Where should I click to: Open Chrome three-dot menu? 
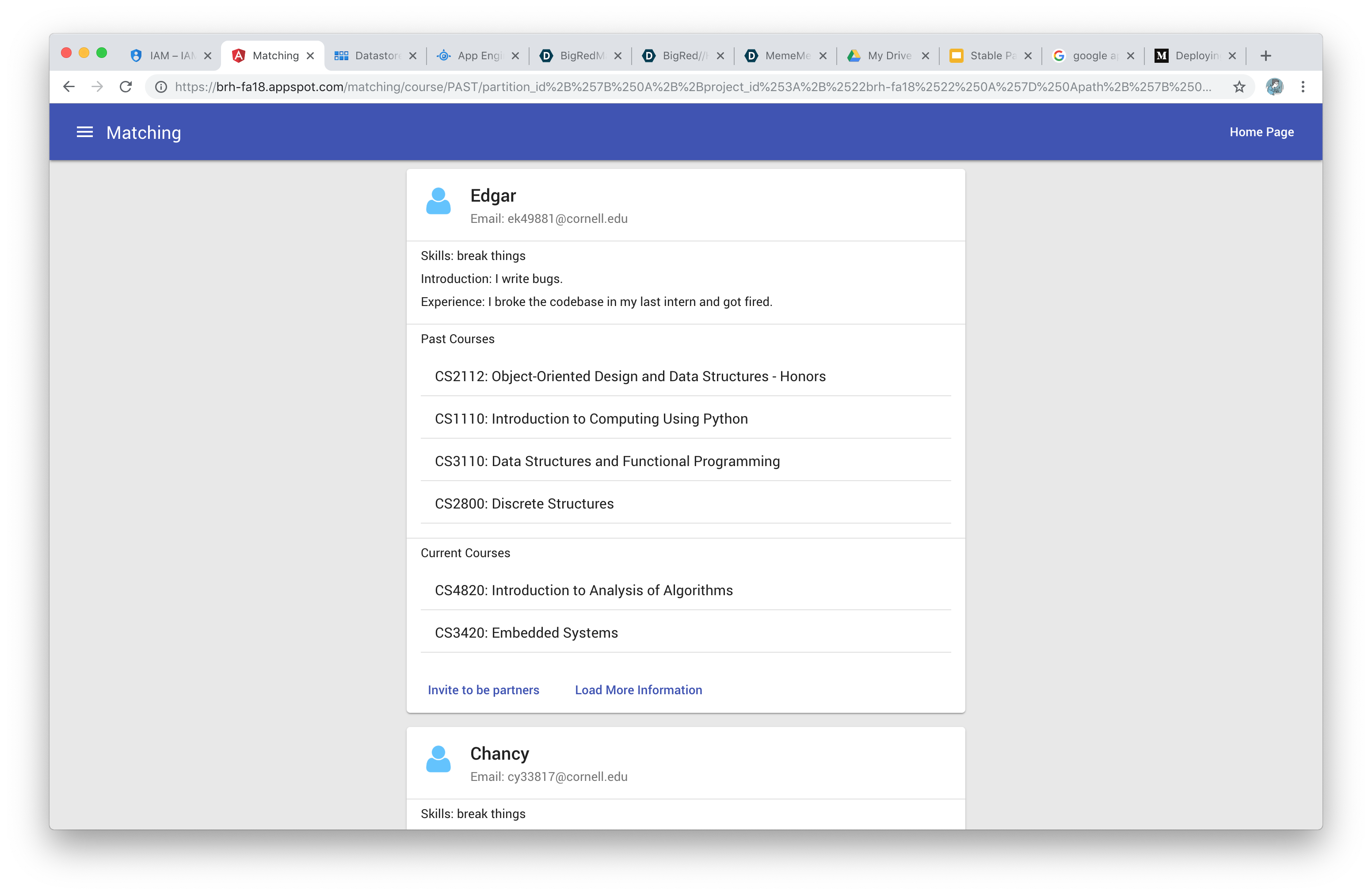click(1303, 87)
